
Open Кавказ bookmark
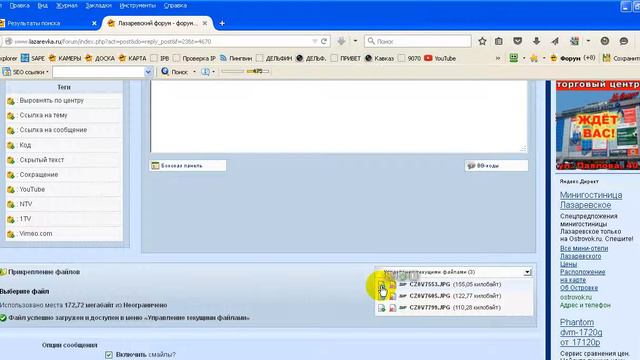(x=379, y=58)
